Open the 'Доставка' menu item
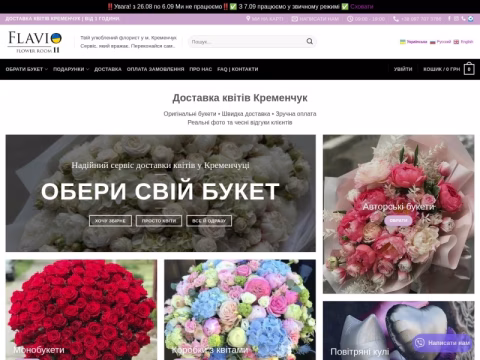Image resolution: width=480 pixels, height=360 pixels. click(x=108, y=69)
